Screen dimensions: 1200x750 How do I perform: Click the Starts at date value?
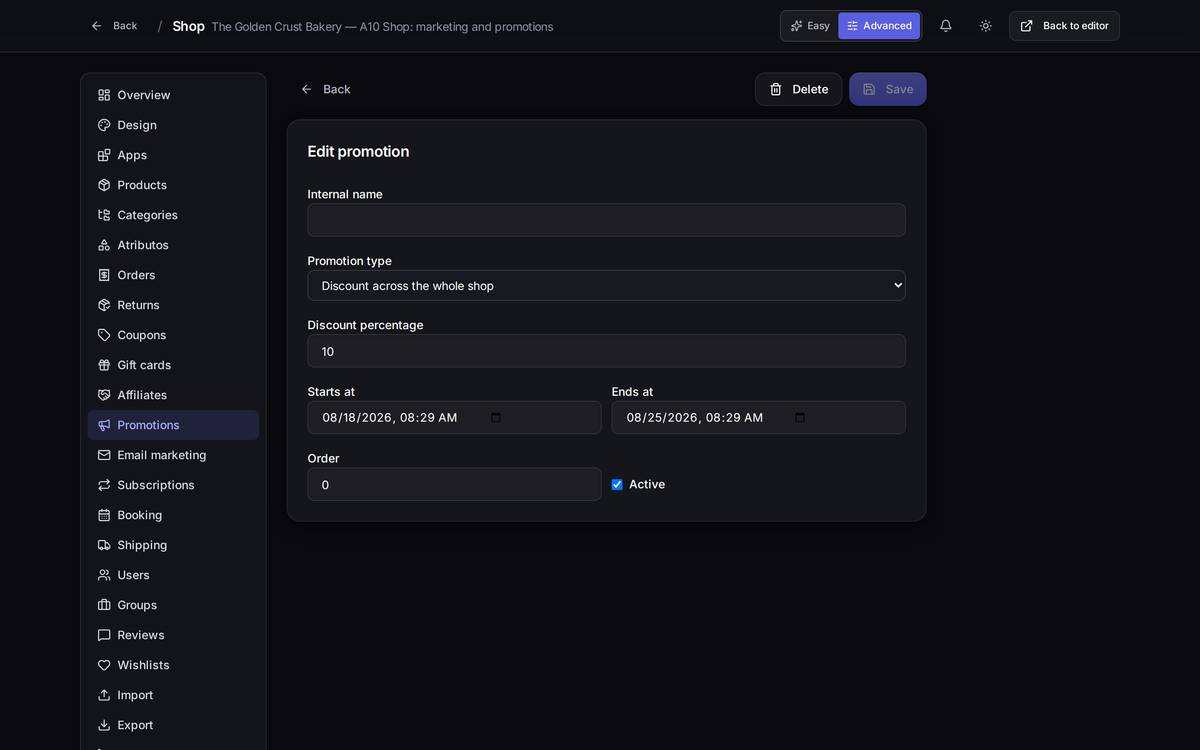390,417
